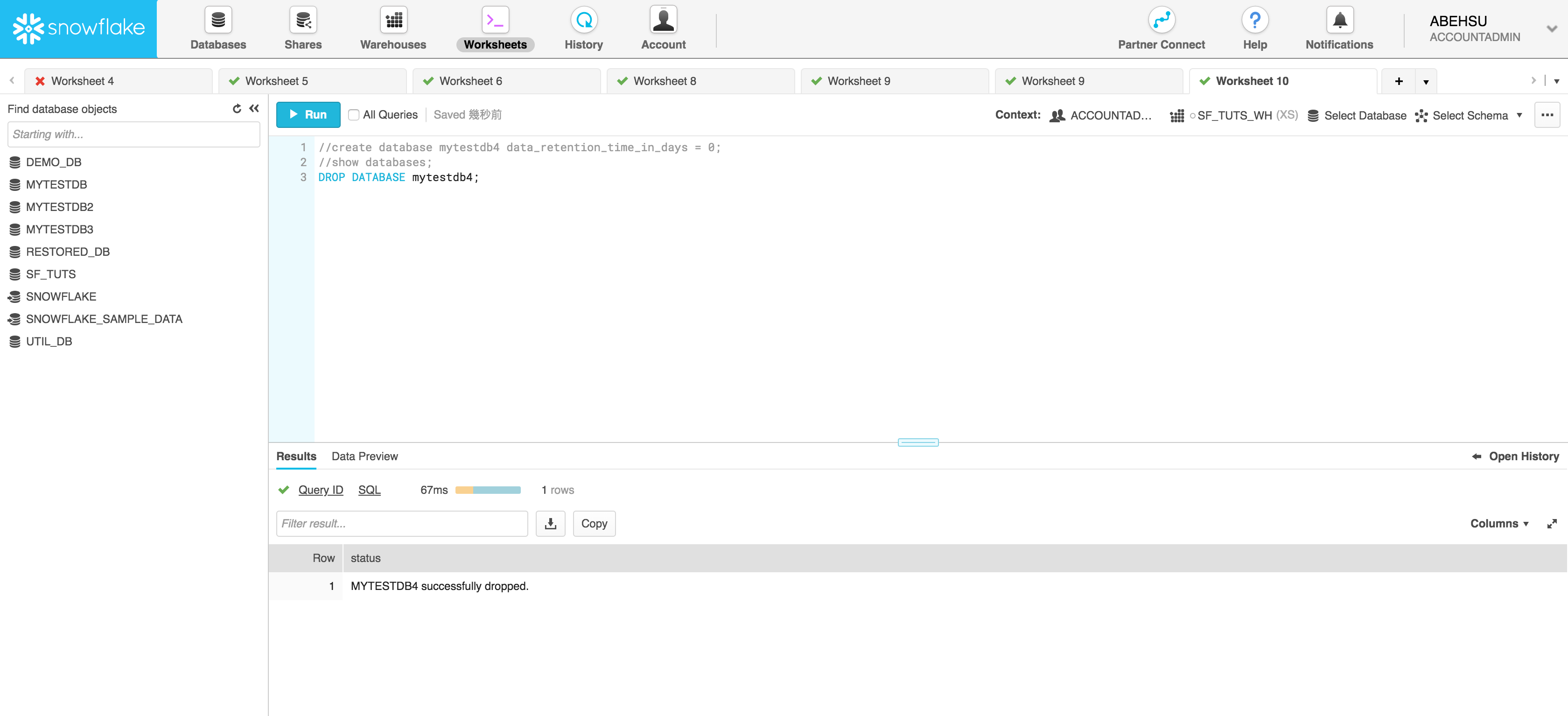Switch to Worksheet 10 tab
The width and height of the screenshot is (1568, 716).
1283,81
